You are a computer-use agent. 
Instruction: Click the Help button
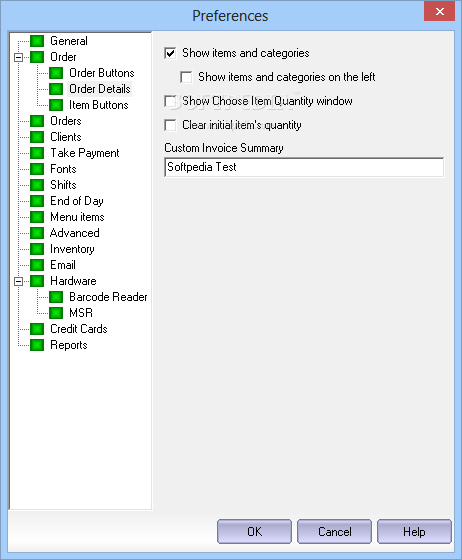point(414,531)
